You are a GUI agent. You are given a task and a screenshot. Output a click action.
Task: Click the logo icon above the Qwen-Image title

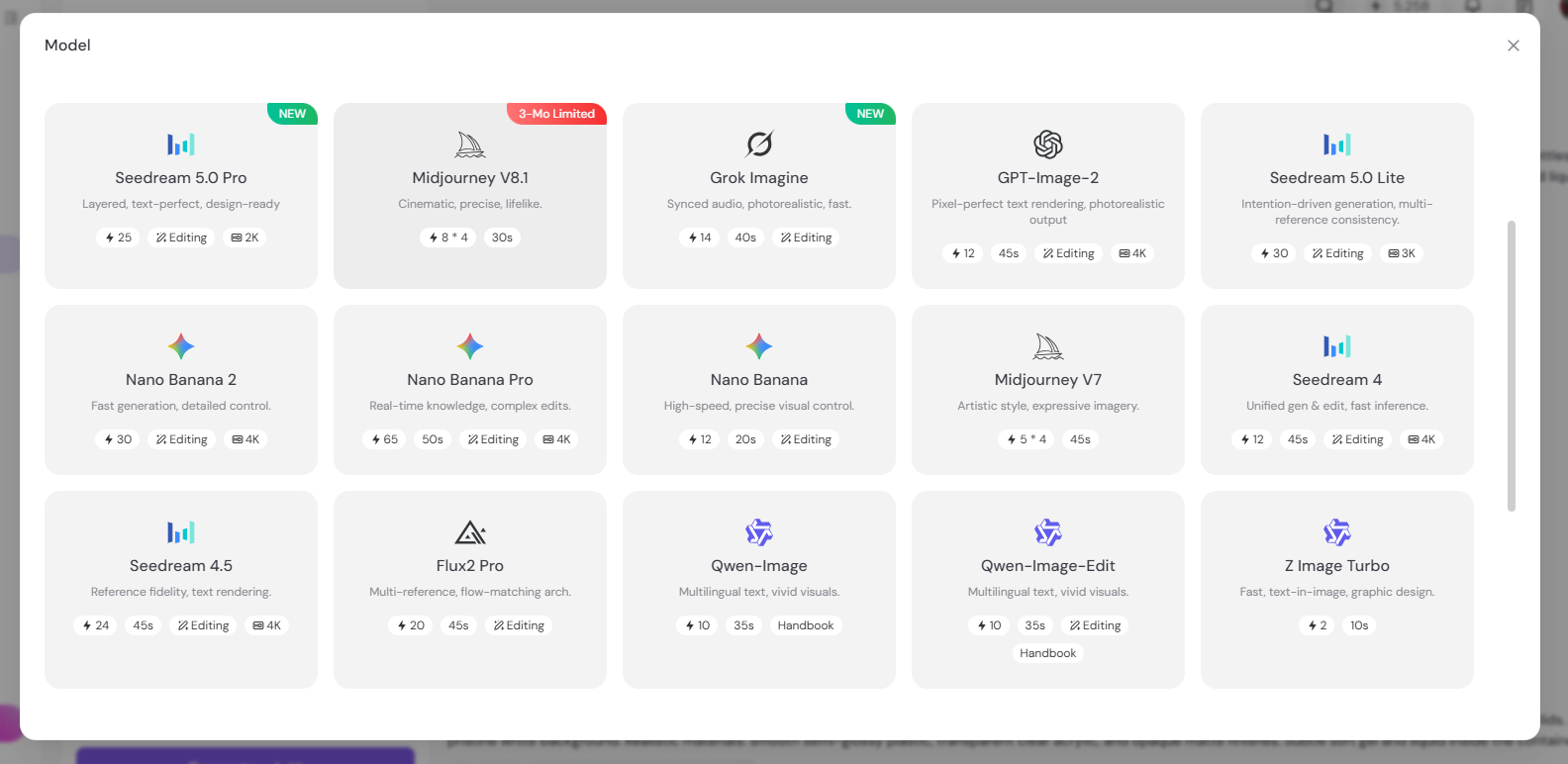pyautogui.click(x=759, y=532)
